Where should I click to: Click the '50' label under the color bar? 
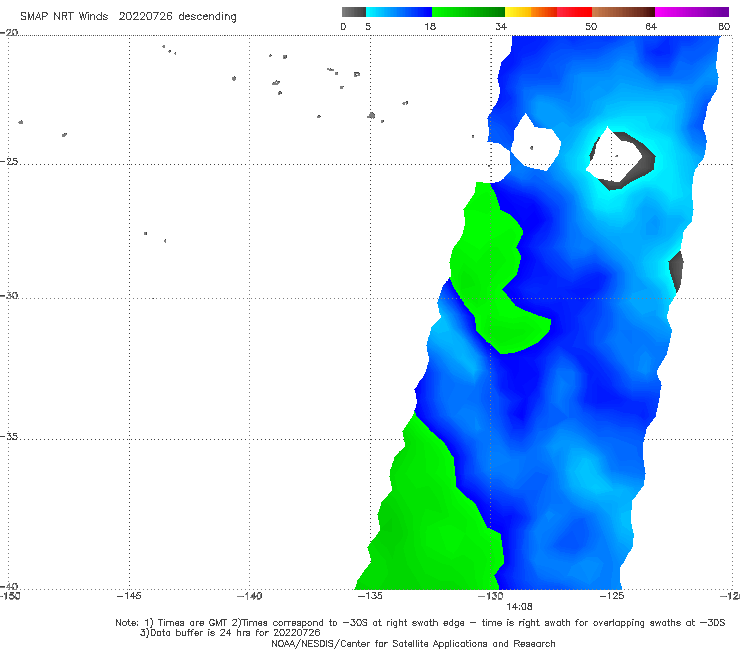coord(591,27)
